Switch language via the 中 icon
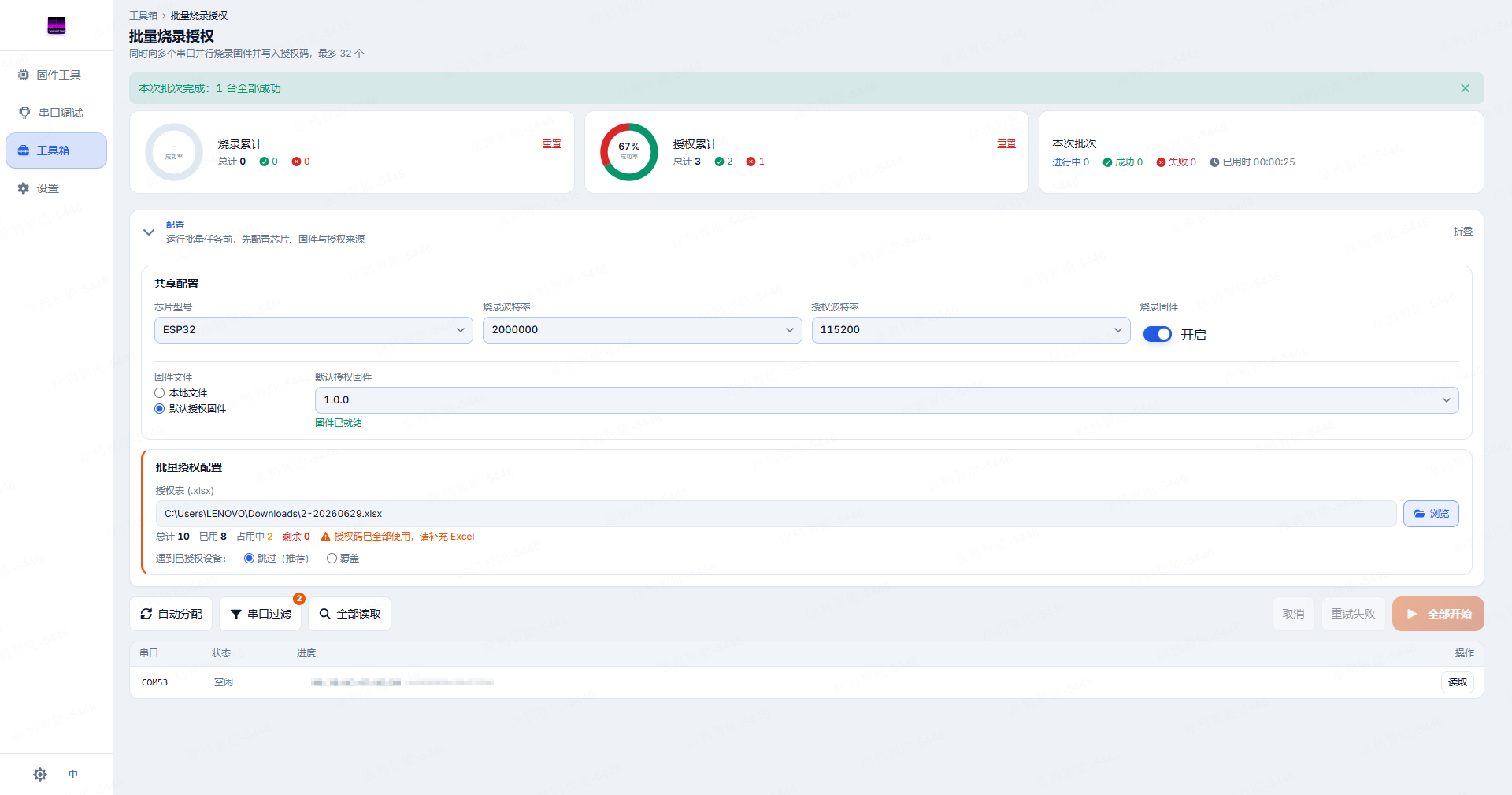Screen dimensions: 1512x795 coord(73,775)
